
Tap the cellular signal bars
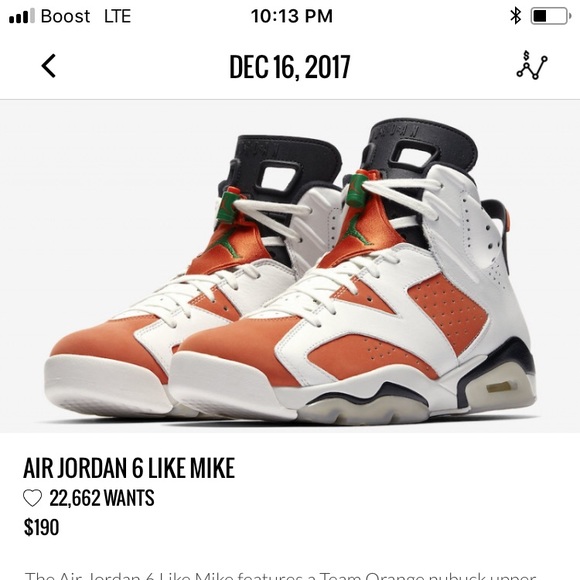click(x=21, y=16)
